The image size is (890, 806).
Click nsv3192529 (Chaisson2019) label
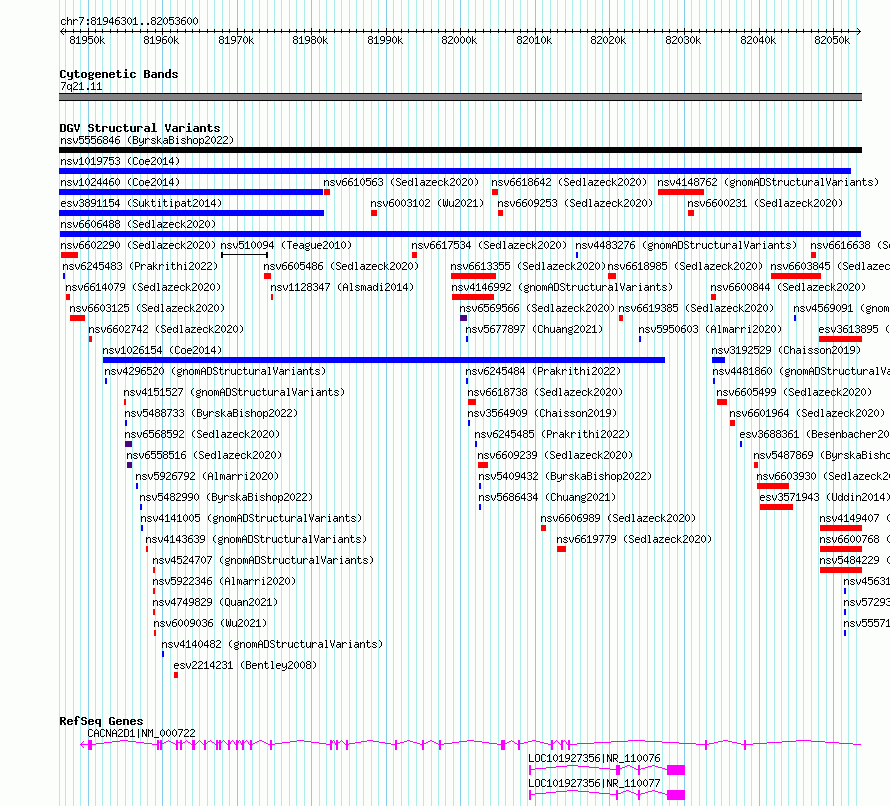(x=786, y=350)
